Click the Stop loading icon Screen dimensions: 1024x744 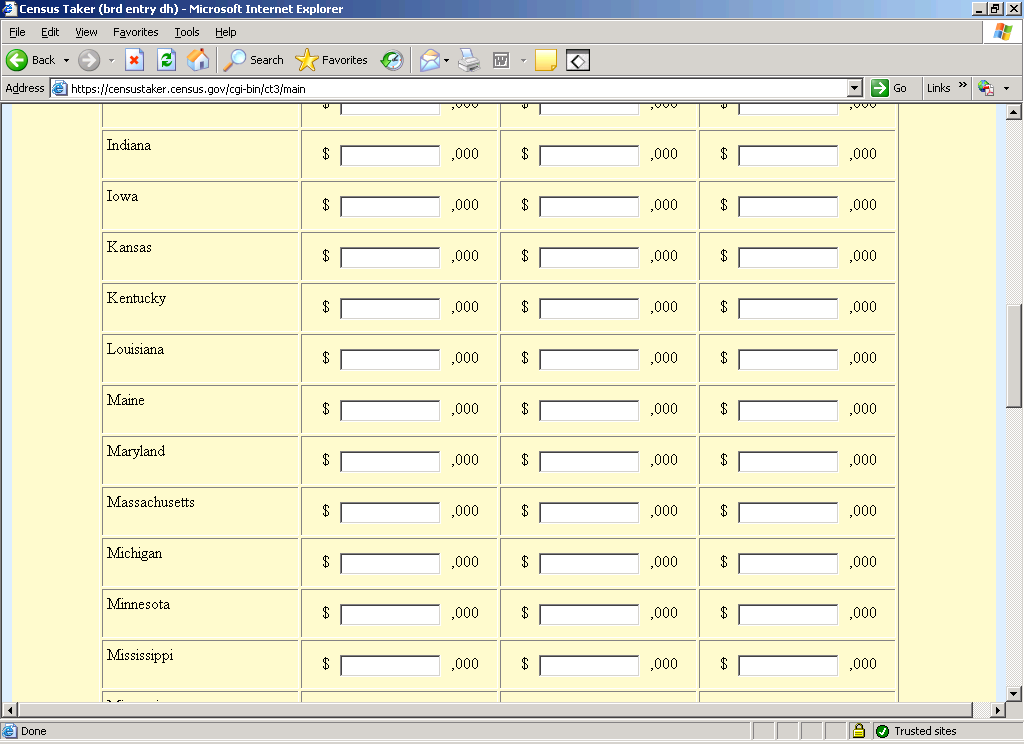tap(134, 60)
